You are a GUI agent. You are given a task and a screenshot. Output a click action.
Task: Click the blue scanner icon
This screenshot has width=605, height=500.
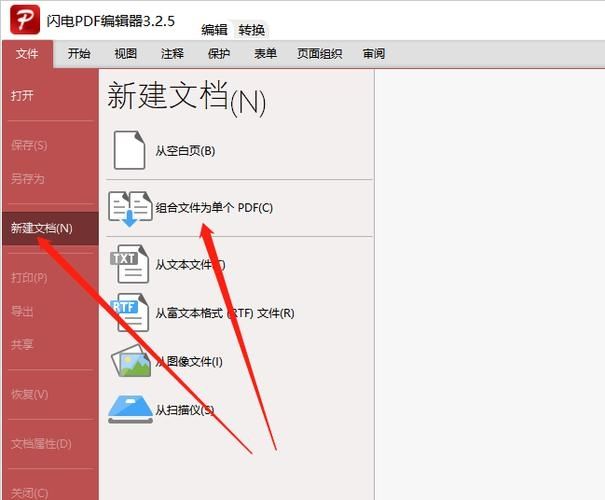(x=130, y=409)
